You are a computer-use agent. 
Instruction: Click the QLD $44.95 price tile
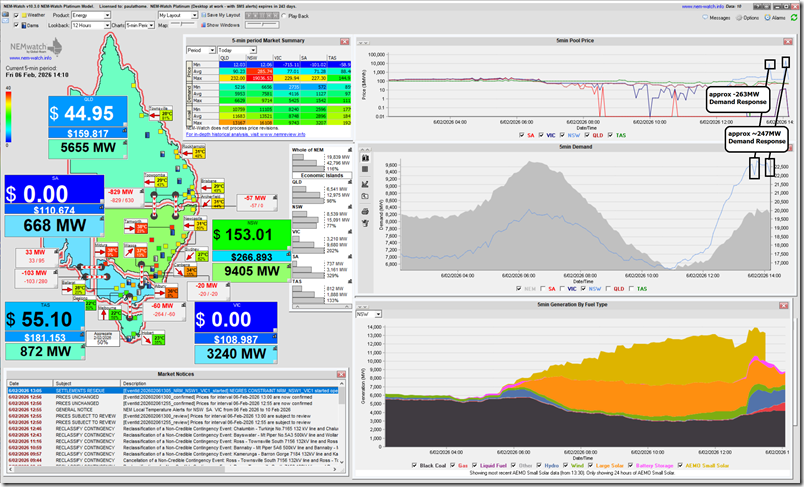[x=88, y=112]
